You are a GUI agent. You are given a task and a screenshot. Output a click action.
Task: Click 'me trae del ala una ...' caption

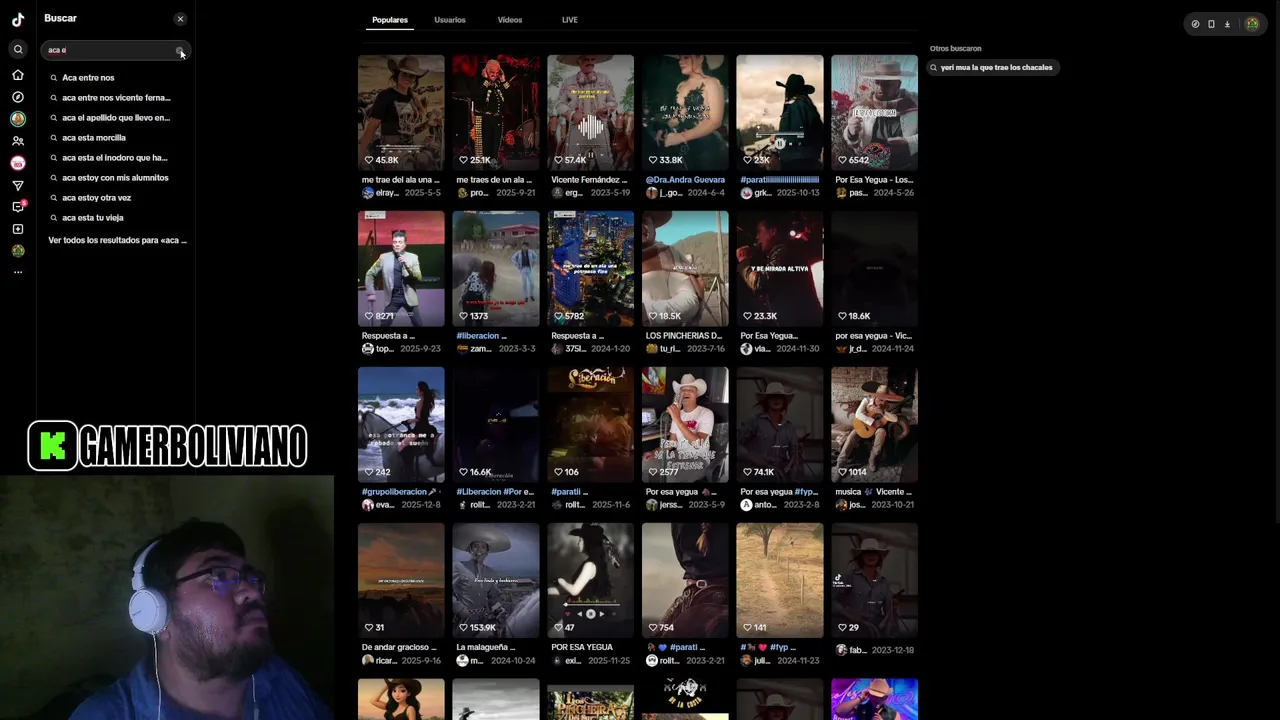(400, 180)
